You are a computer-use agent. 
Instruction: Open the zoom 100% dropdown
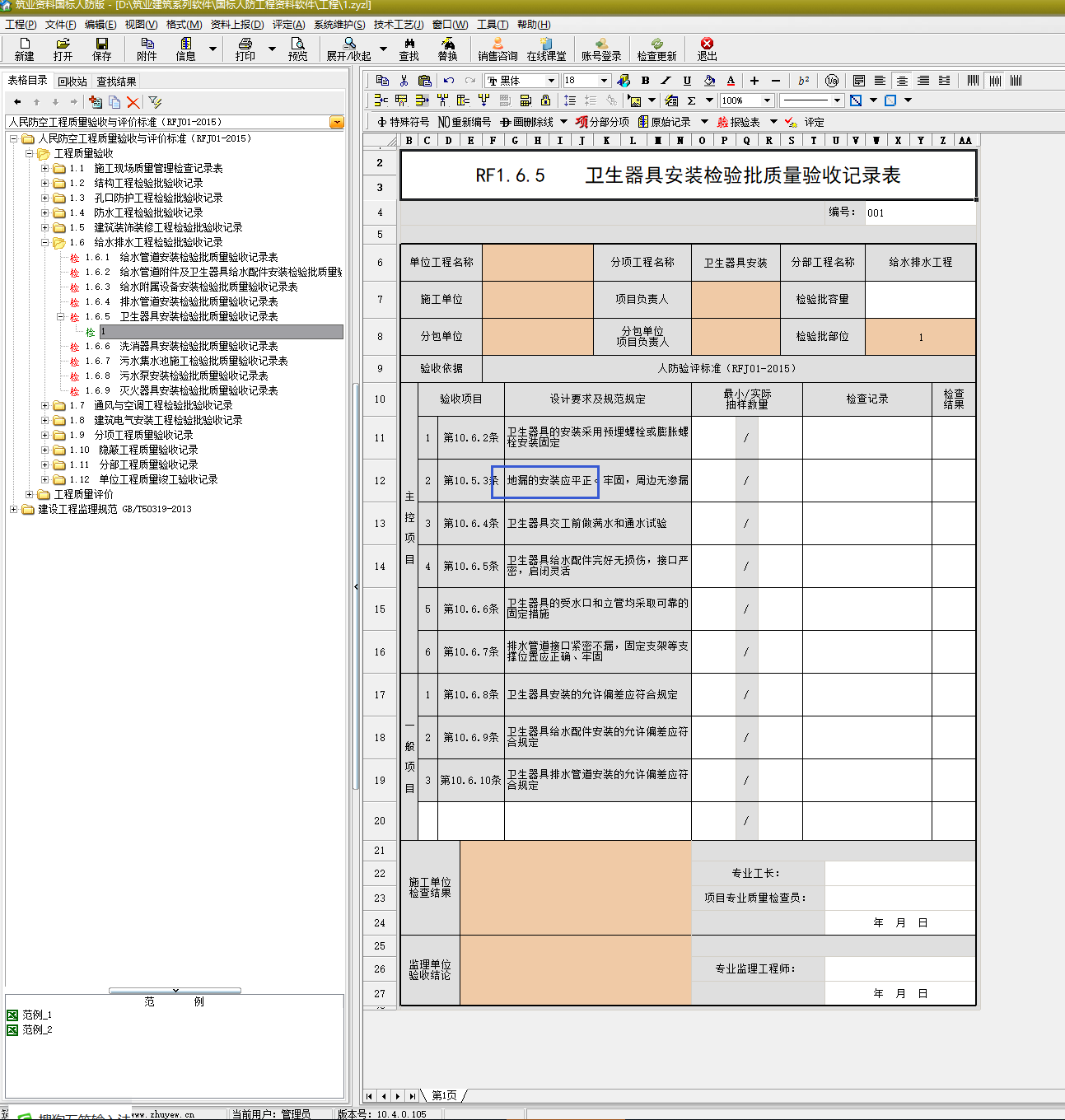tap(767, 100)
